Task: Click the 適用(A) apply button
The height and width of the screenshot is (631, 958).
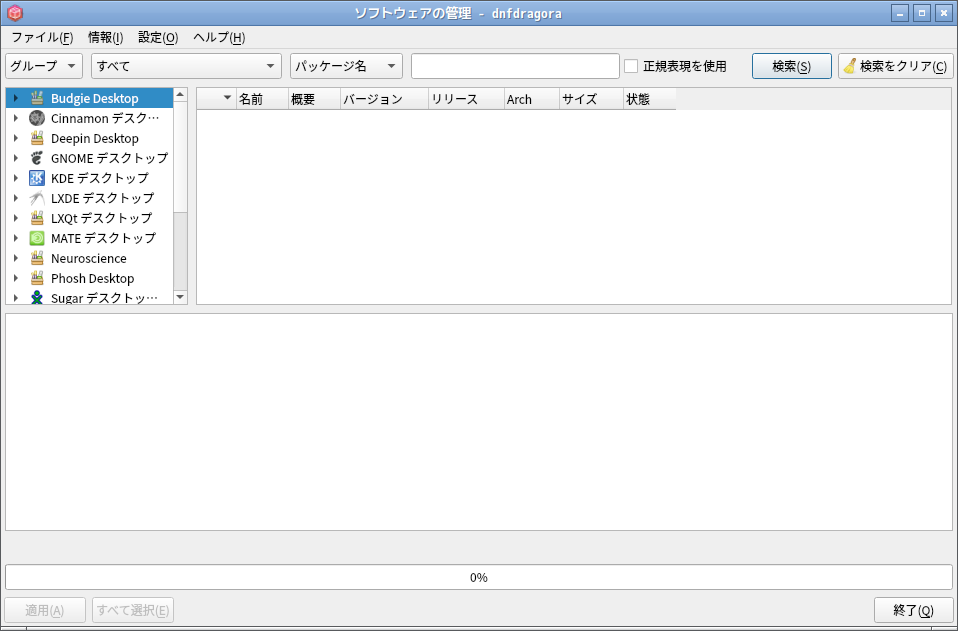Action: [45, 610]
